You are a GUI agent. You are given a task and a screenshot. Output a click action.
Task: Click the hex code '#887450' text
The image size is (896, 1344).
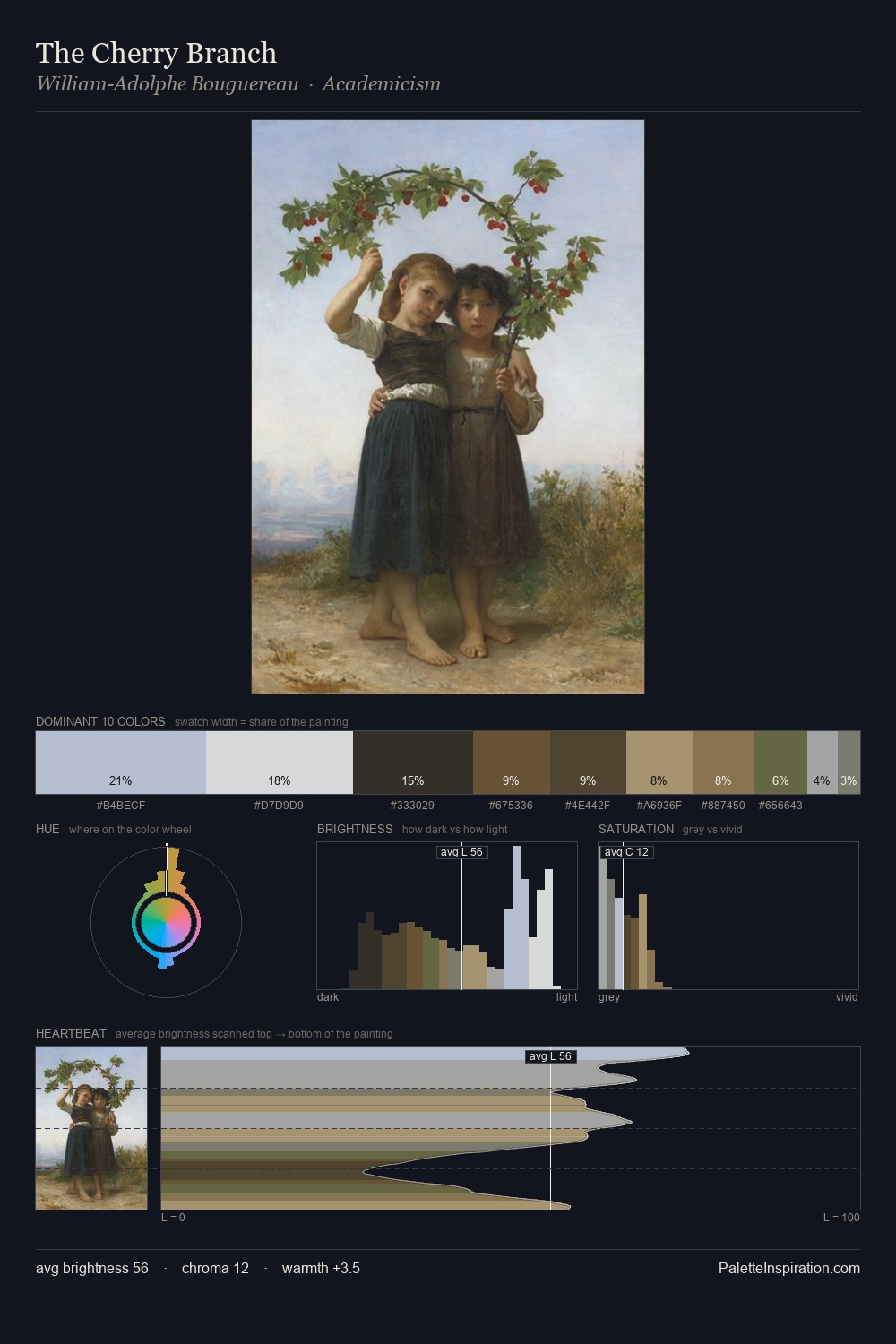click(723, 806)
